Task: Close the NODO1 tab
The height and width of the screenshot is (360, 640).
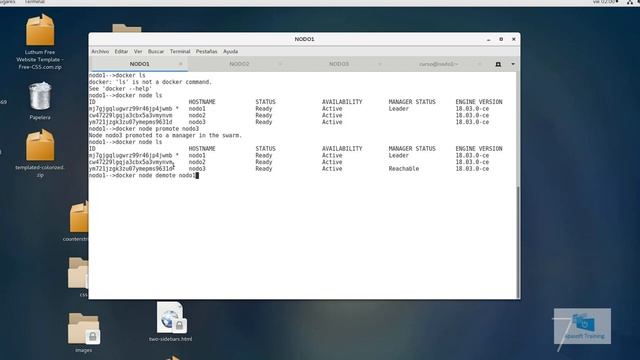Action: pos(180,64)
